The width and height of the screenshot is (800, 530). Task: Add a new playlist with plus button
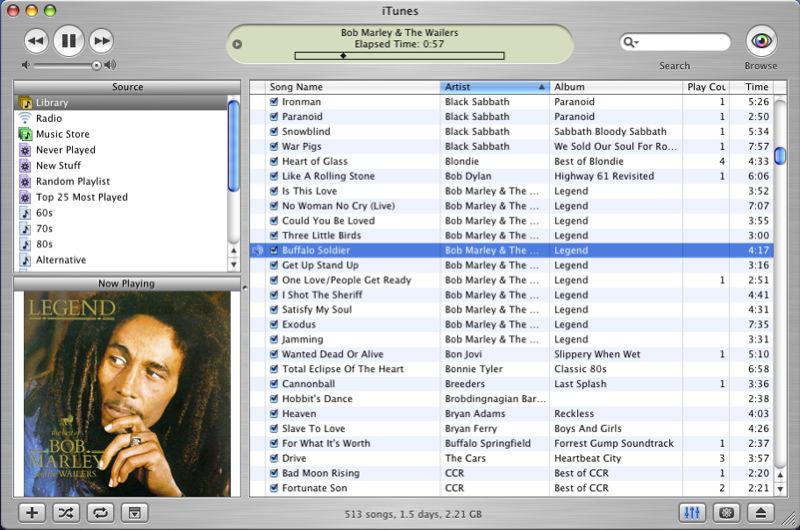[32, 512]
